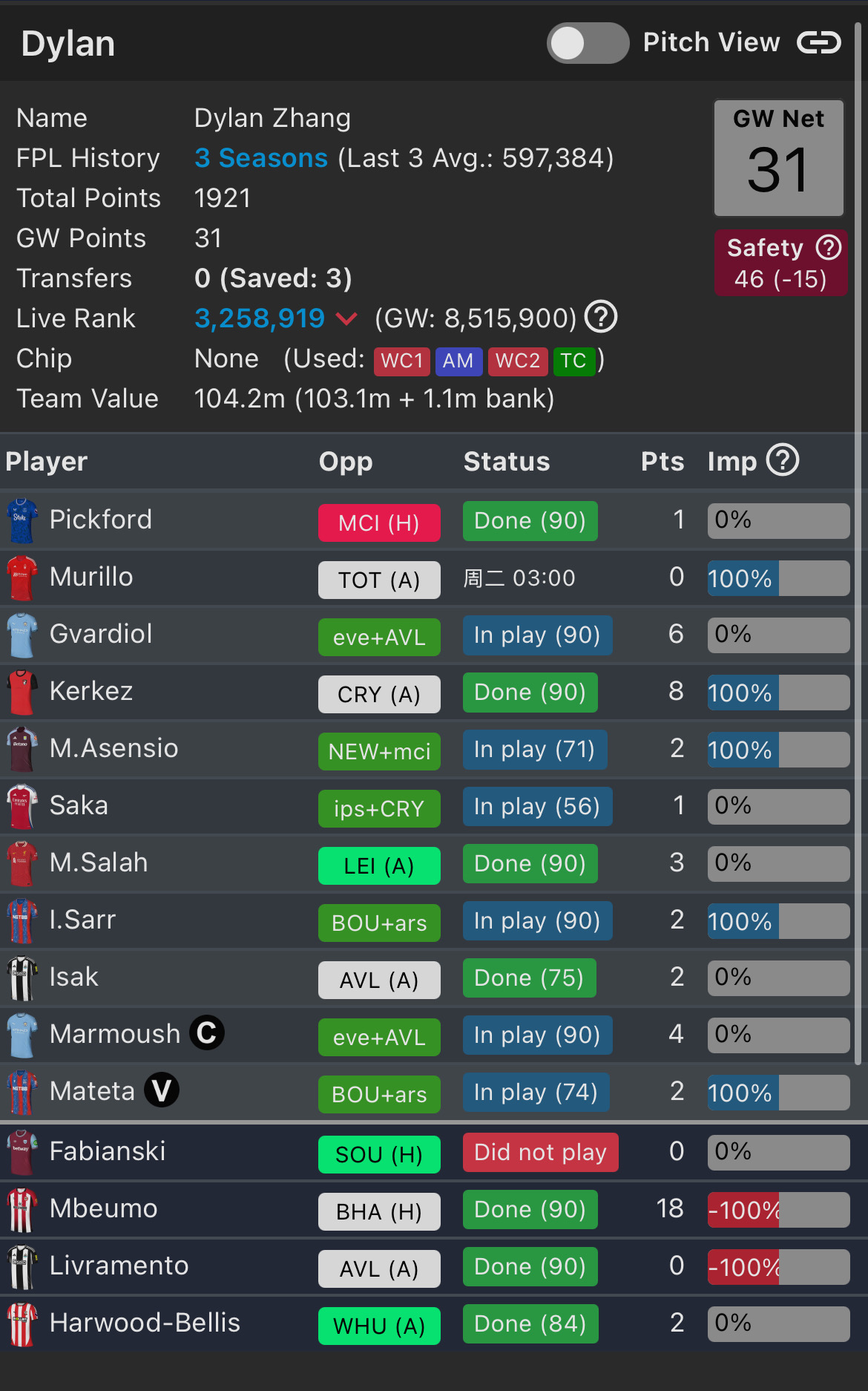Viewport: 868px width, 1391px height.
Task: Open the 3 Seasons history link
Action: 261,158
